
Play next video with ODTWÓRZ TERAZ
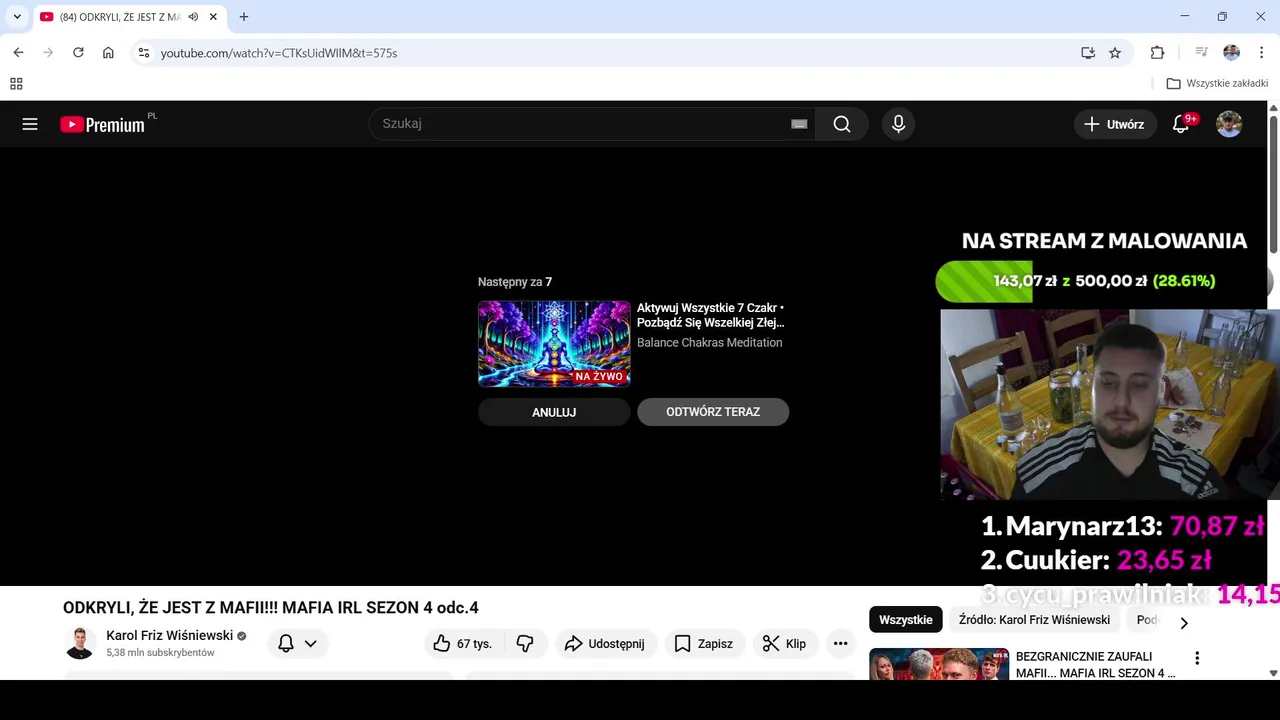click(713, 412)
